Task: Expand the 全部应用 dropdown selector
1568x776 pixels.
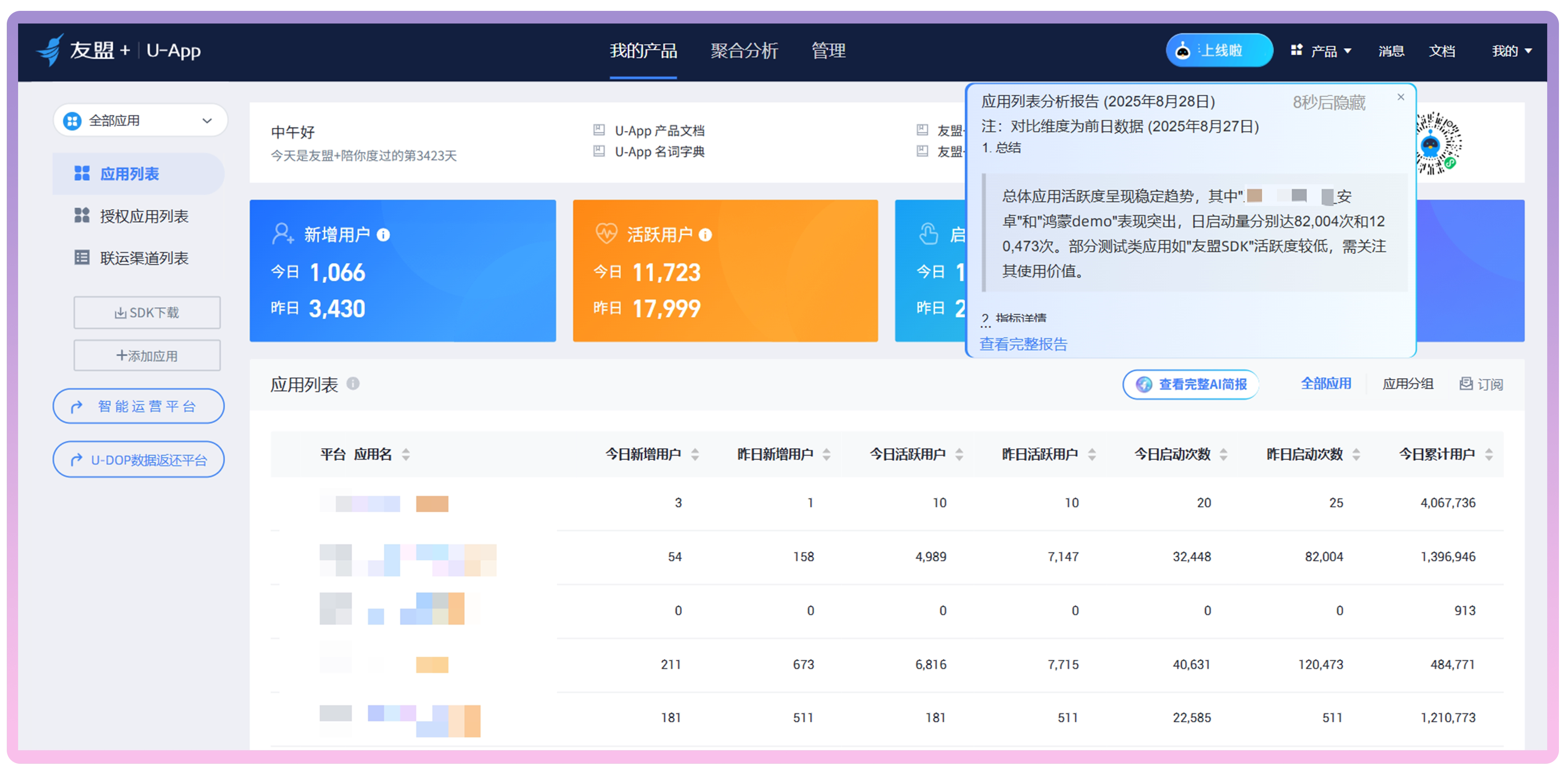Action: click(x=140, y=121)
